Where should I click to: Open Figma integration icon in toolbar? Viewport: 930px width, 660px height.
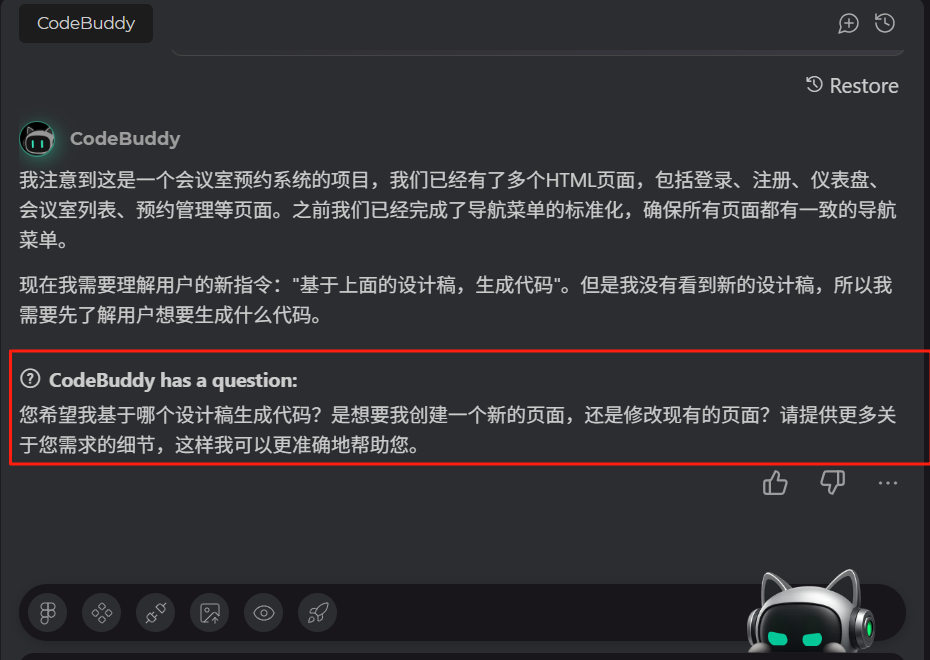47,613
